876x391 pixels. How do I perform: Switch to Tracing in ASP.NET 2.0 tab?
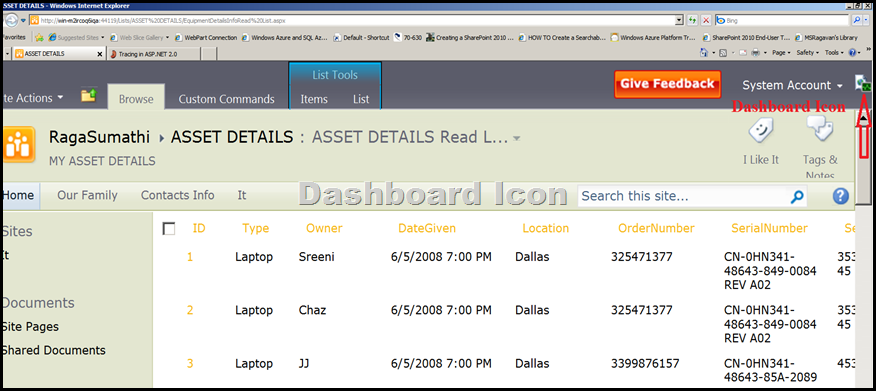coord(153,54)
